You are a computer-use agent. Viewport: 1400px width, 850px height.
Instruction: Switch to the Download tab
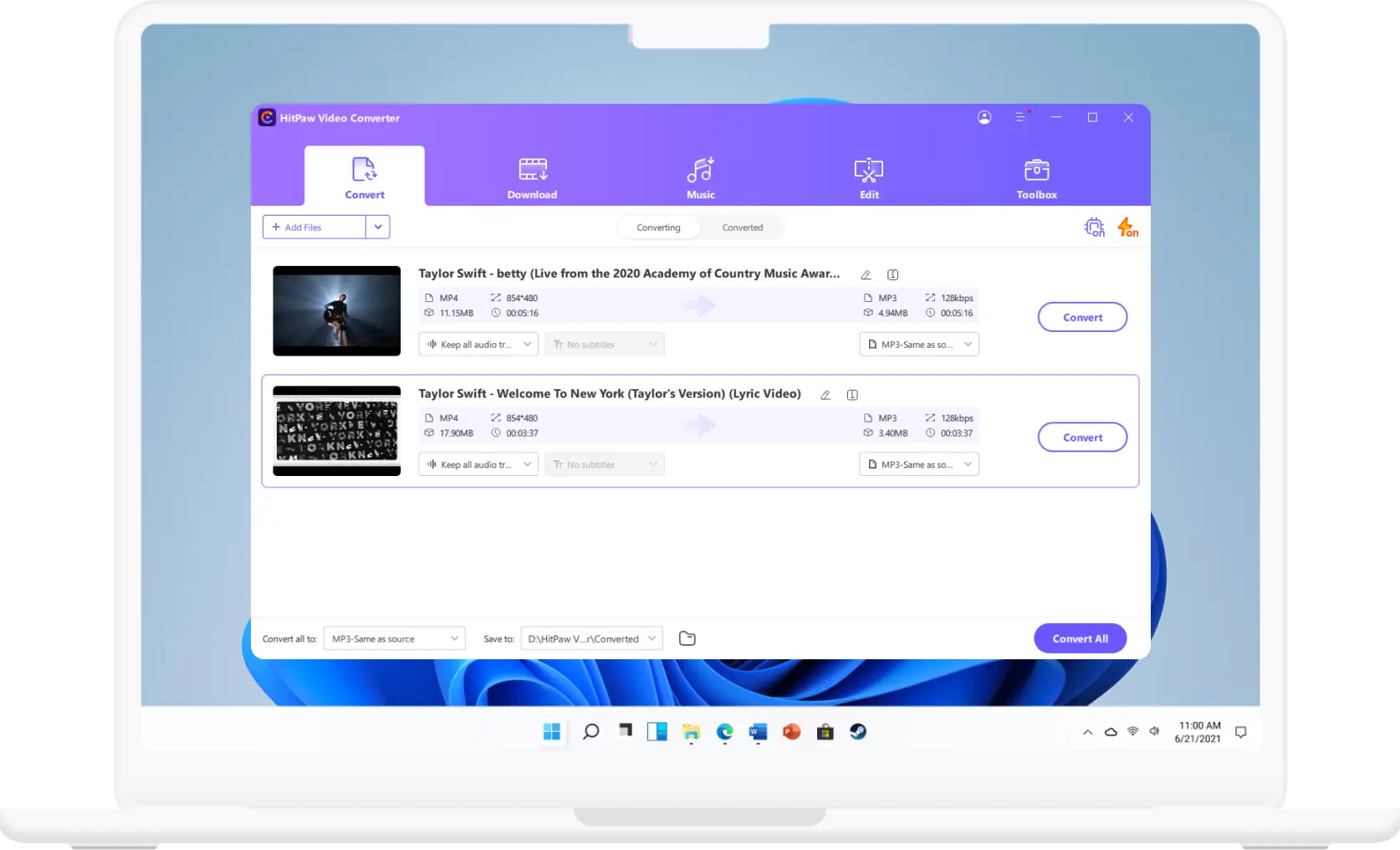pos(532,177)
